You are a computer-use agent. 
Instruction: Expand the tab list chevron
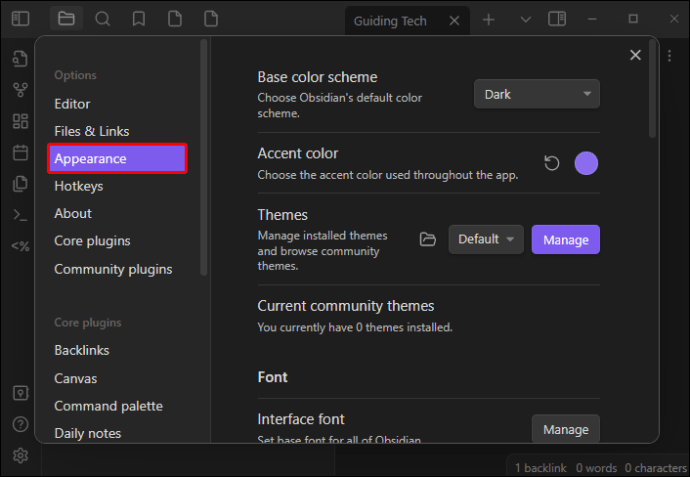(525, 19)
